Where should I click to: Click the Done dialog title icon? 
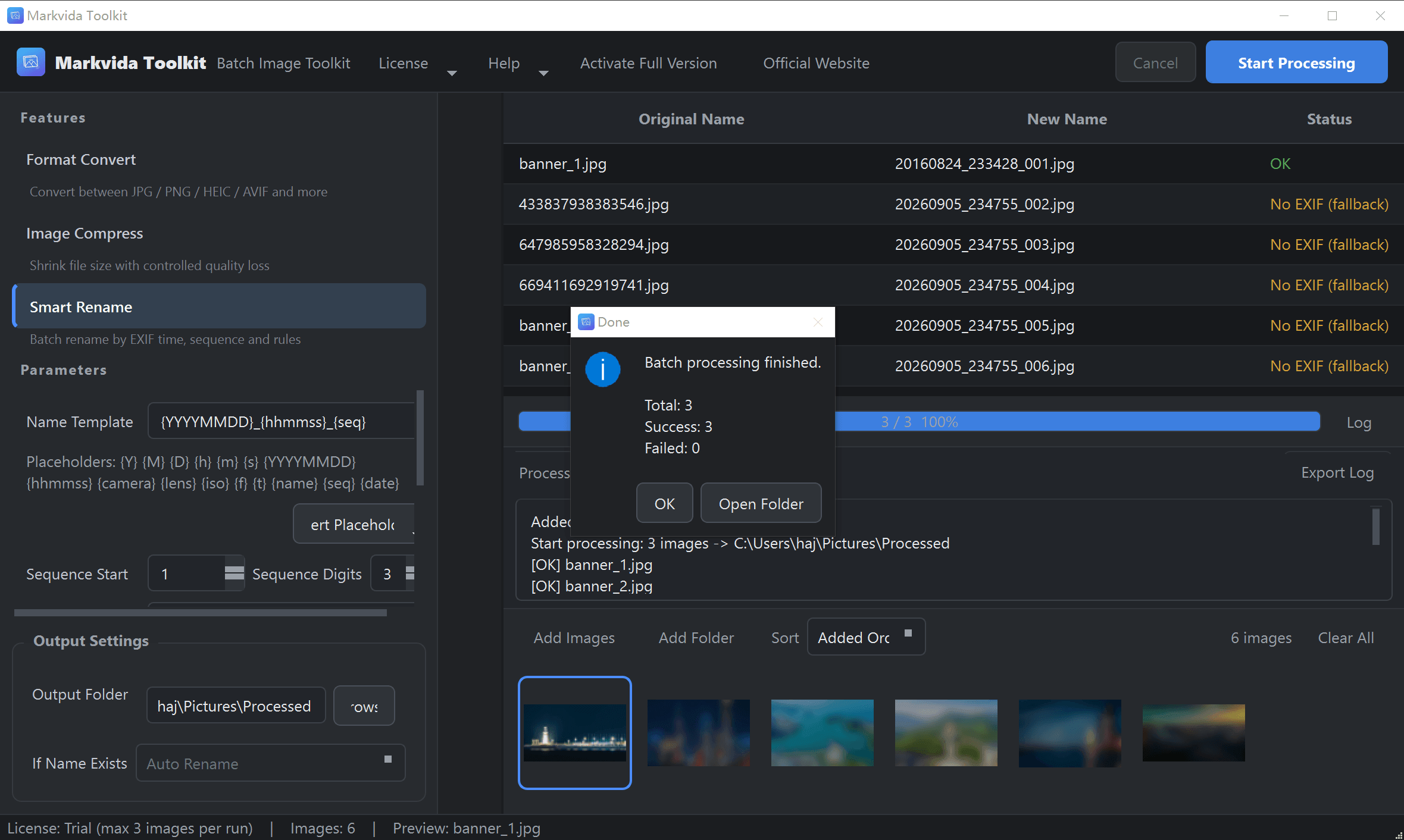tap(586, 322)
